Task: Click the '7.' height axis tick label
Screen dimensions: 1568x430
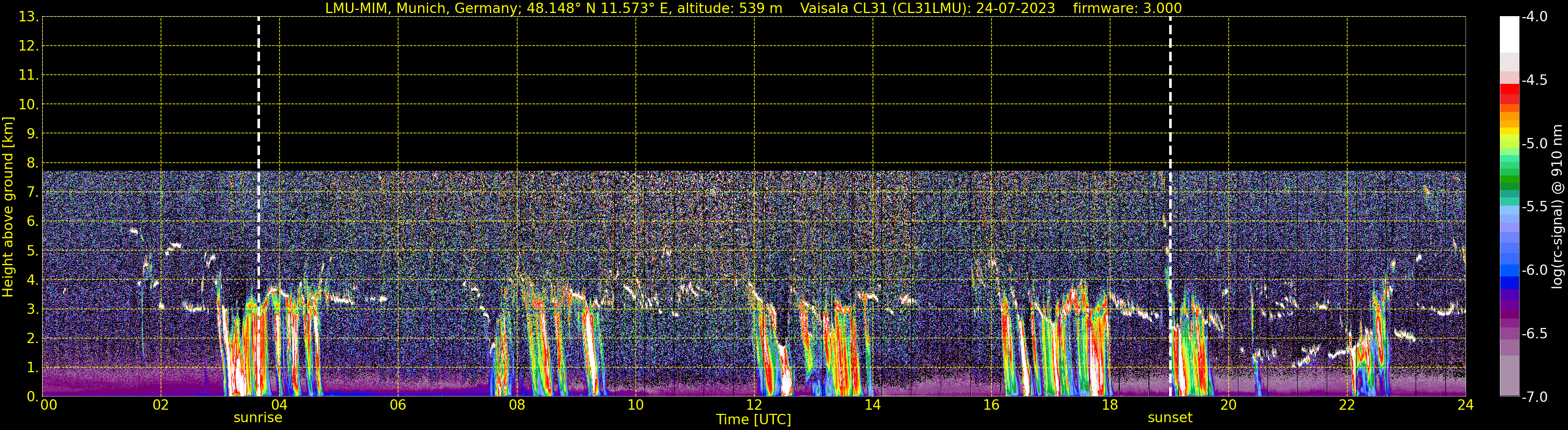Action: click(x=33, y=192)
